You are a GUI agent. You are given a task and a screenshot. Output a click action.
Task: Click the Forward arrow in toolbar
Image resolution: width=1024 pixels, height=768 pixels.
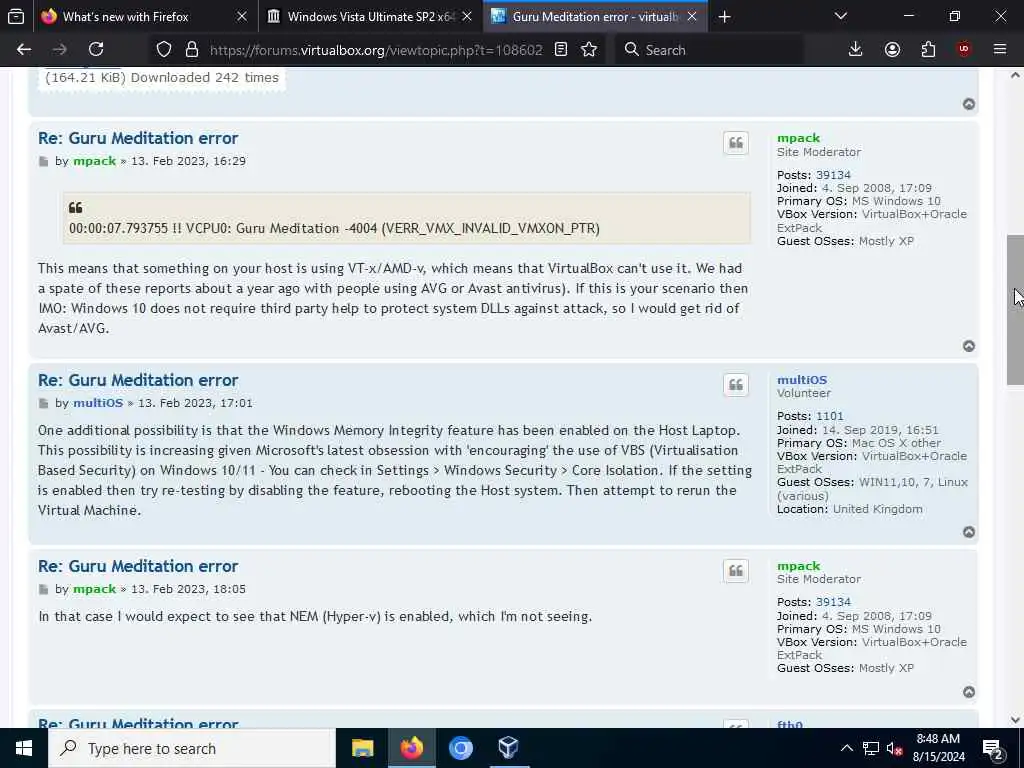[x=59, y=50]
